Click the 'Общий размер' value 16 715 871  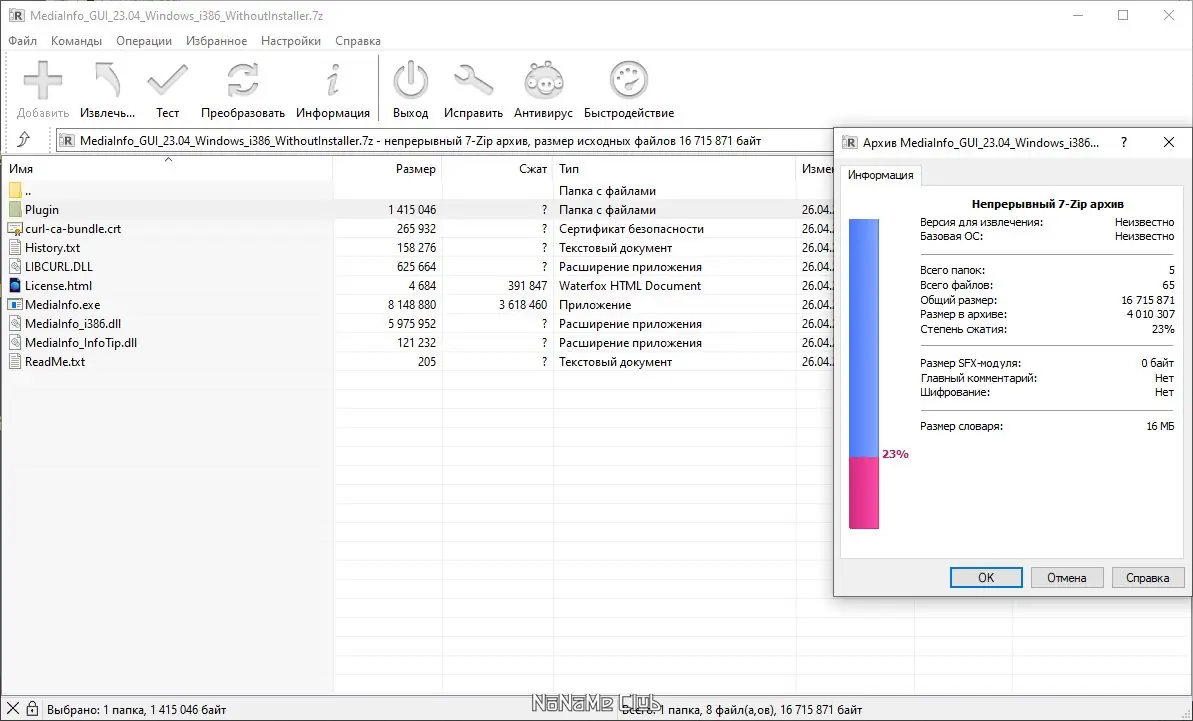tap(1147, 300)
